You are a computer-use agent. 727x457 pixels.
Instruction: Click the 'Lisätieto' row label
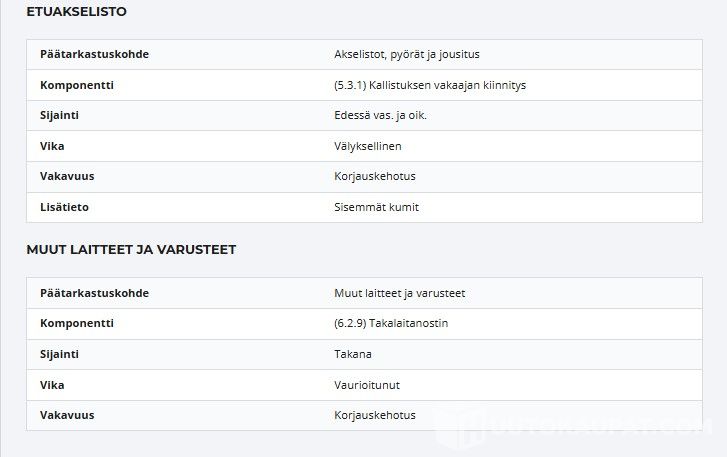point(64,207)
